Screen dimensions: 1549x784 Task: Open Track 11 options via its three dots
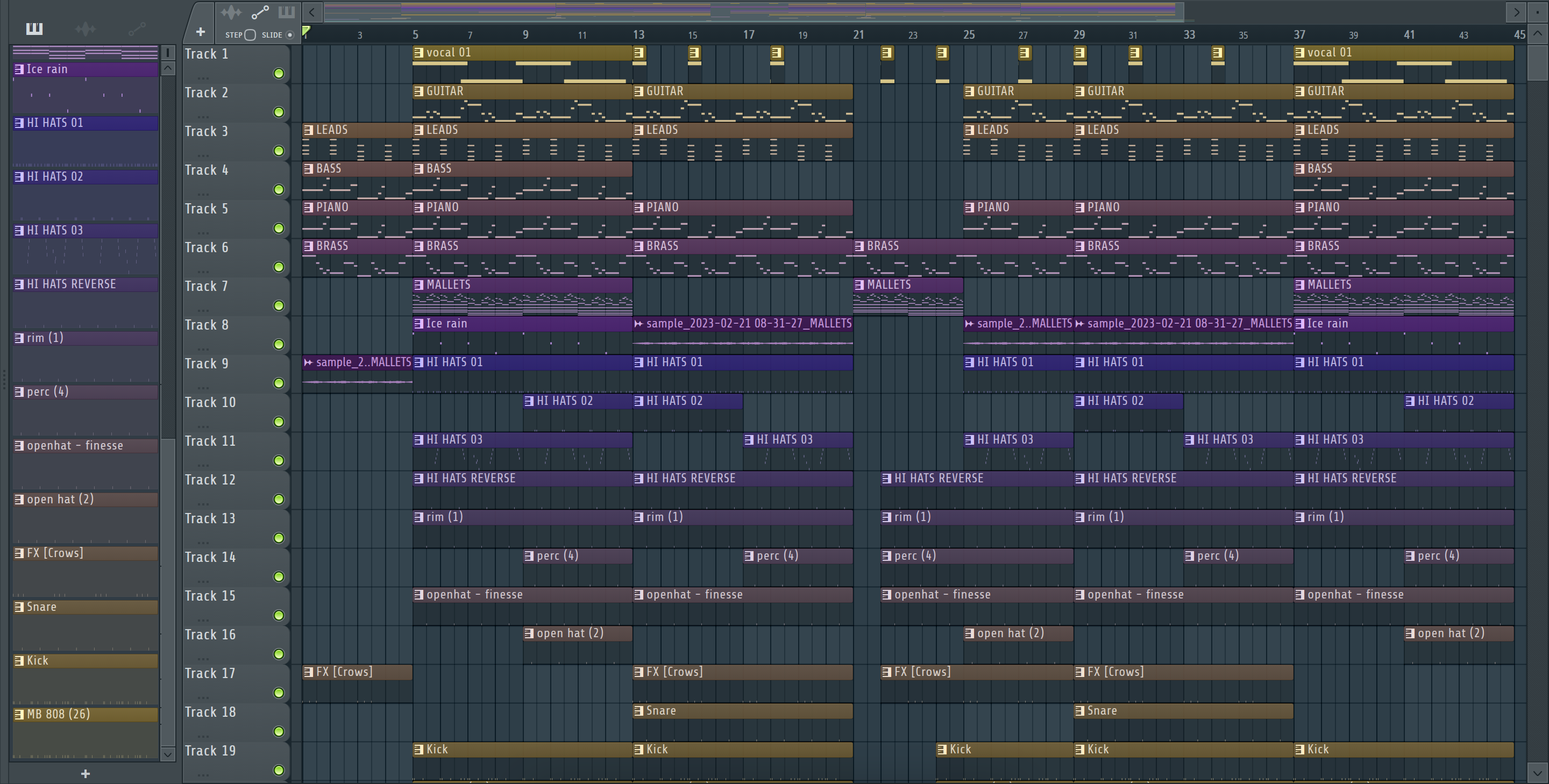tap(203, 465)
